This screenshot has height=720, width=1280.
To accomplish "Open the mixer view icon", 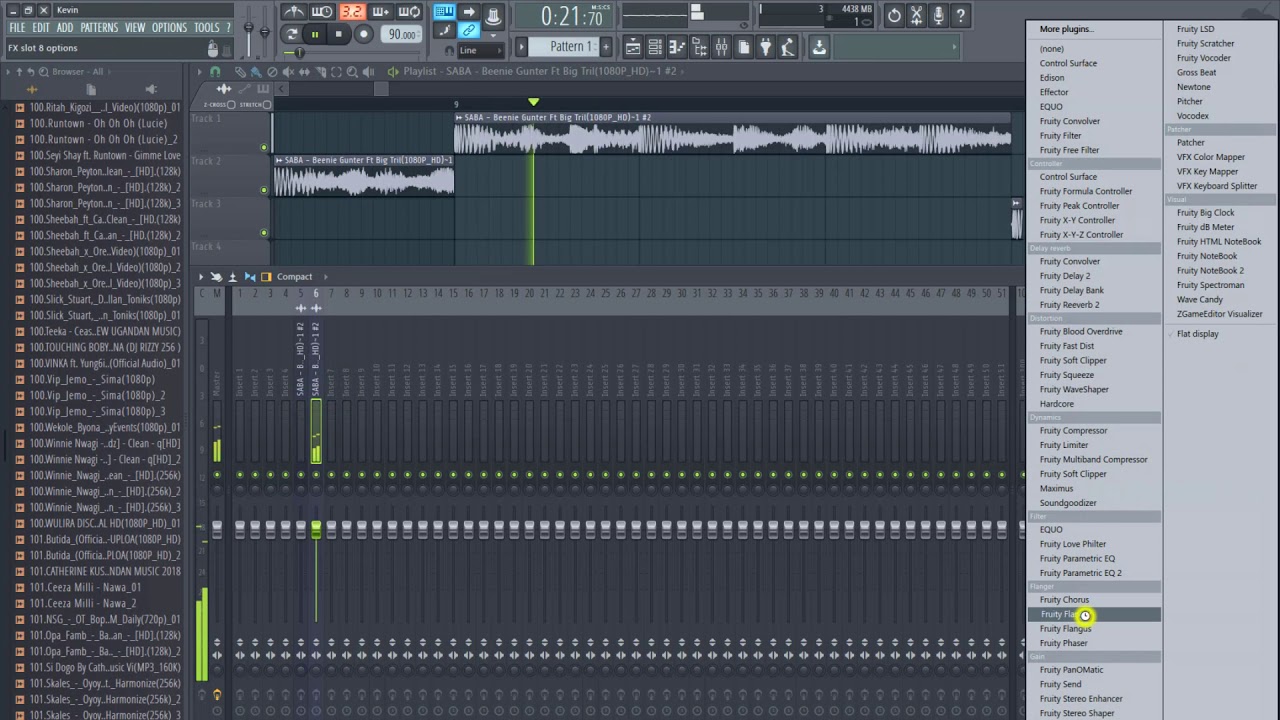I will 721,47.
